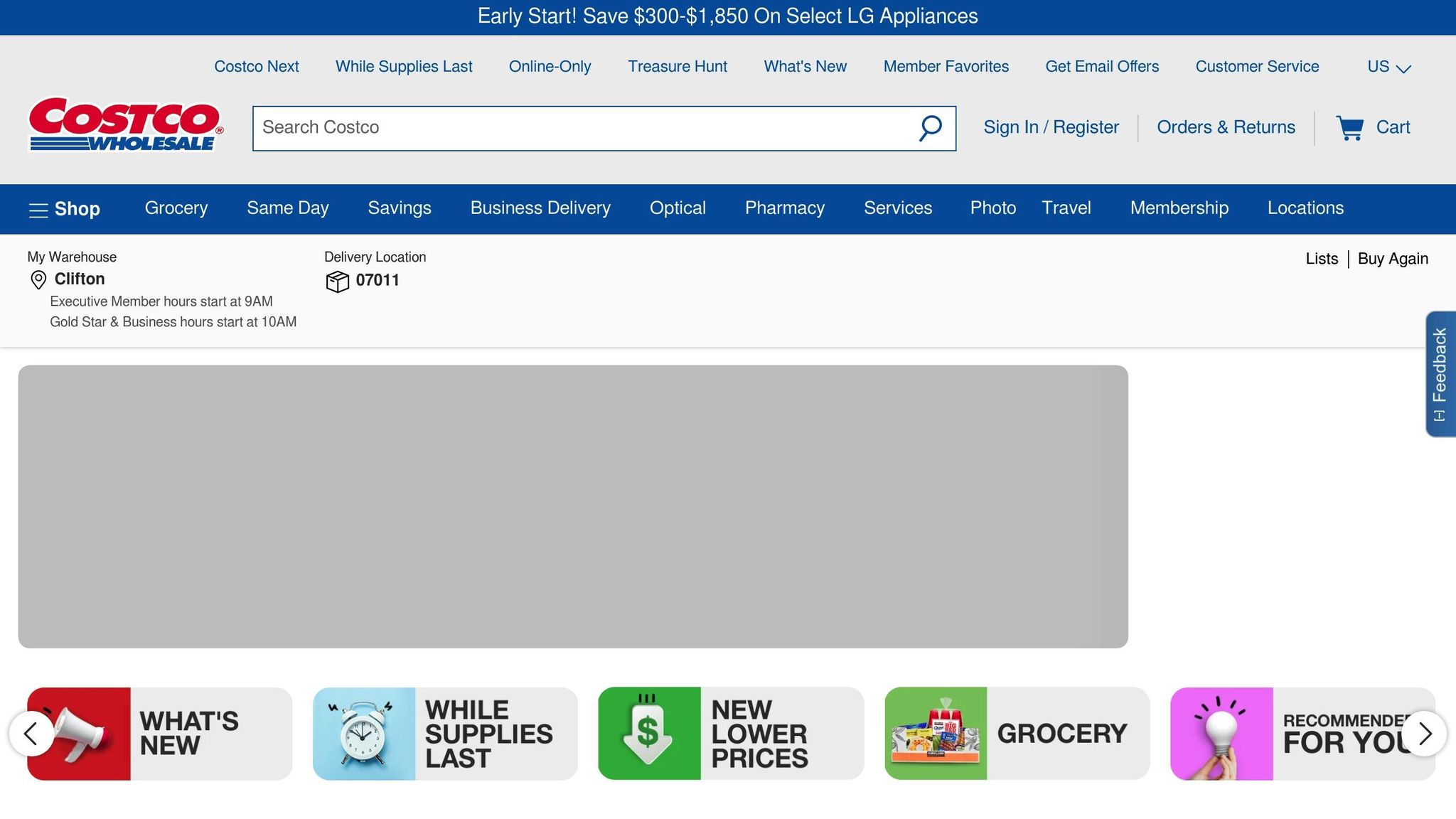The width and height of the screenshot is (1456, 819).
Task: Open the Membership menu item
Action: (x=1179, y=208)
